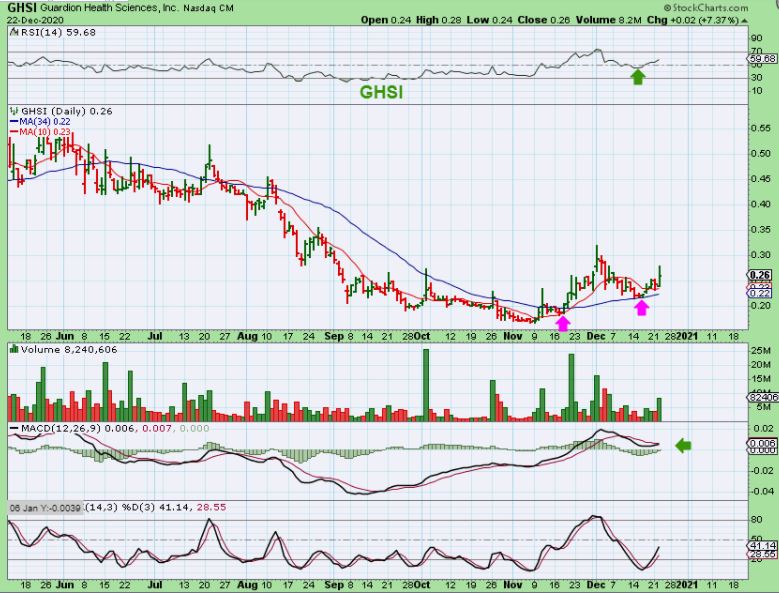Click the Low 0.24 value

489,20
